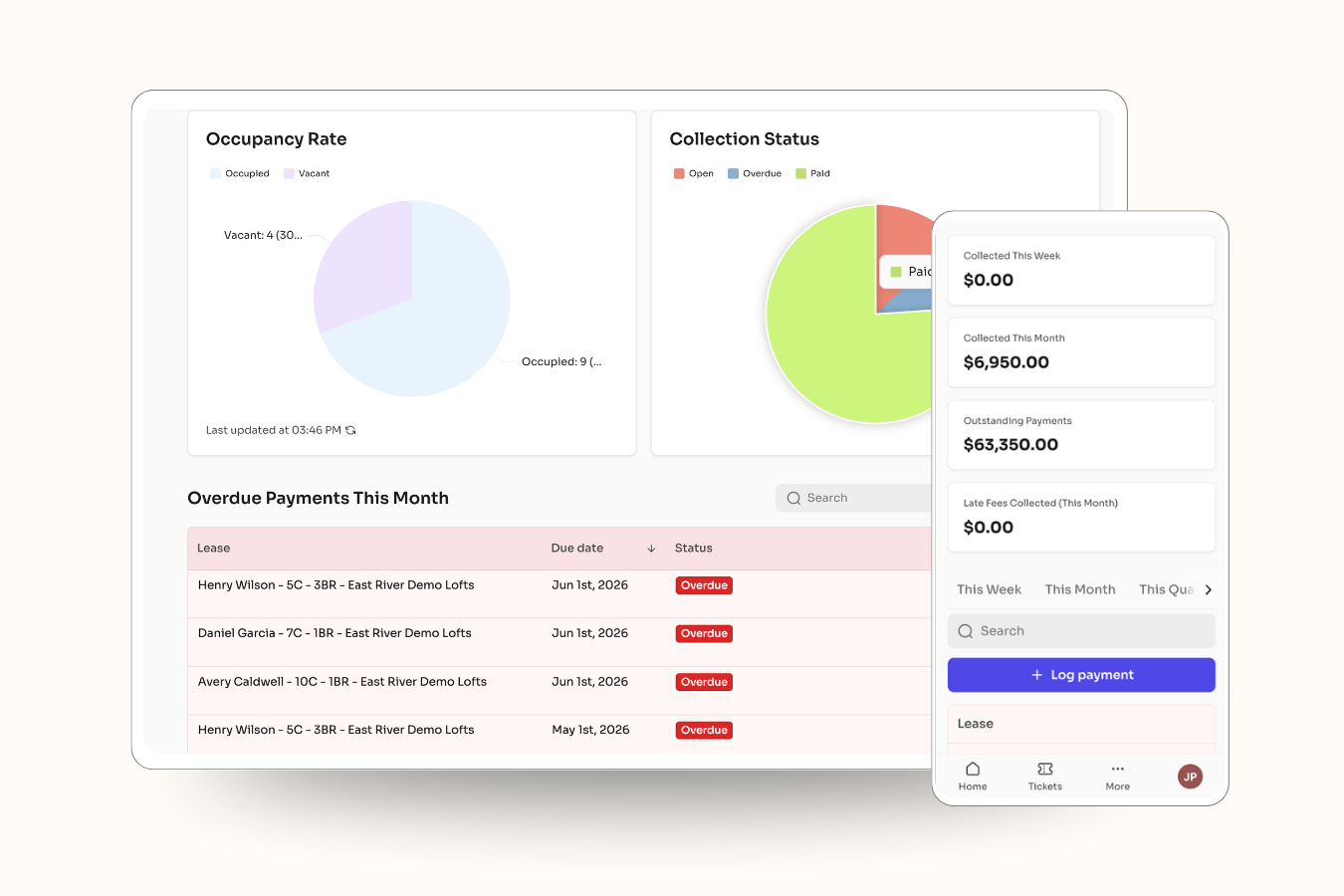The width and height of the screenshot is (1344, 896).
Task: Toggle Overdue series in Collection legend
Action: tap(755, 173)
